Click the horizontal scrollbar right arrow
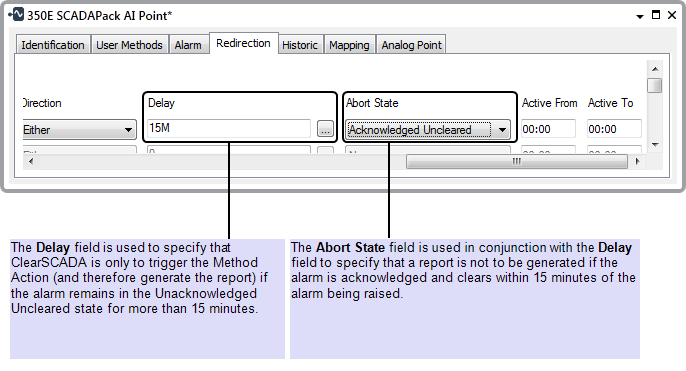 (637, 161)
